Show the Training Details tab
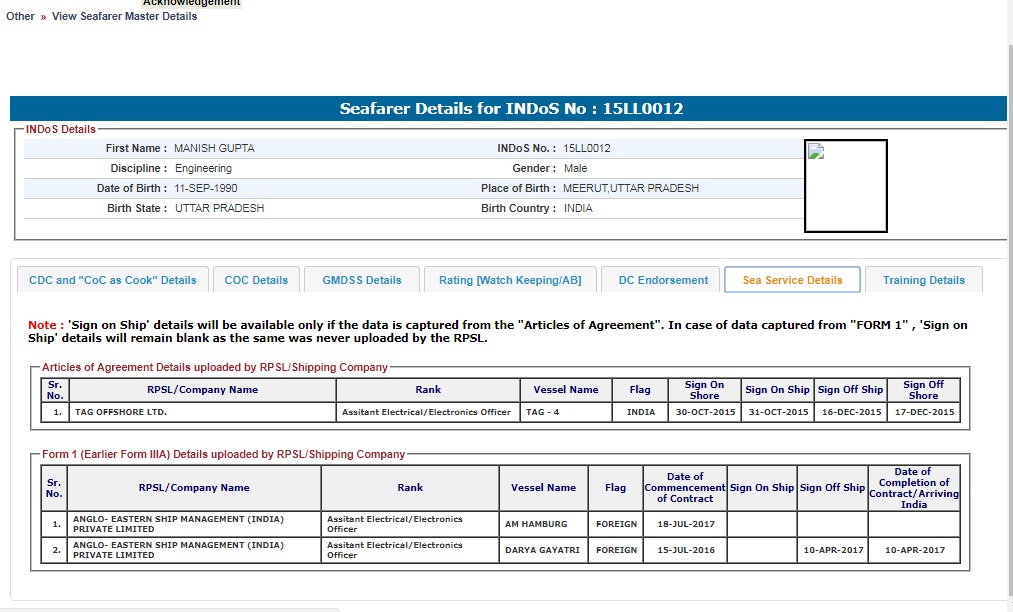1013x612 pixels. click(x=923, y=280)
